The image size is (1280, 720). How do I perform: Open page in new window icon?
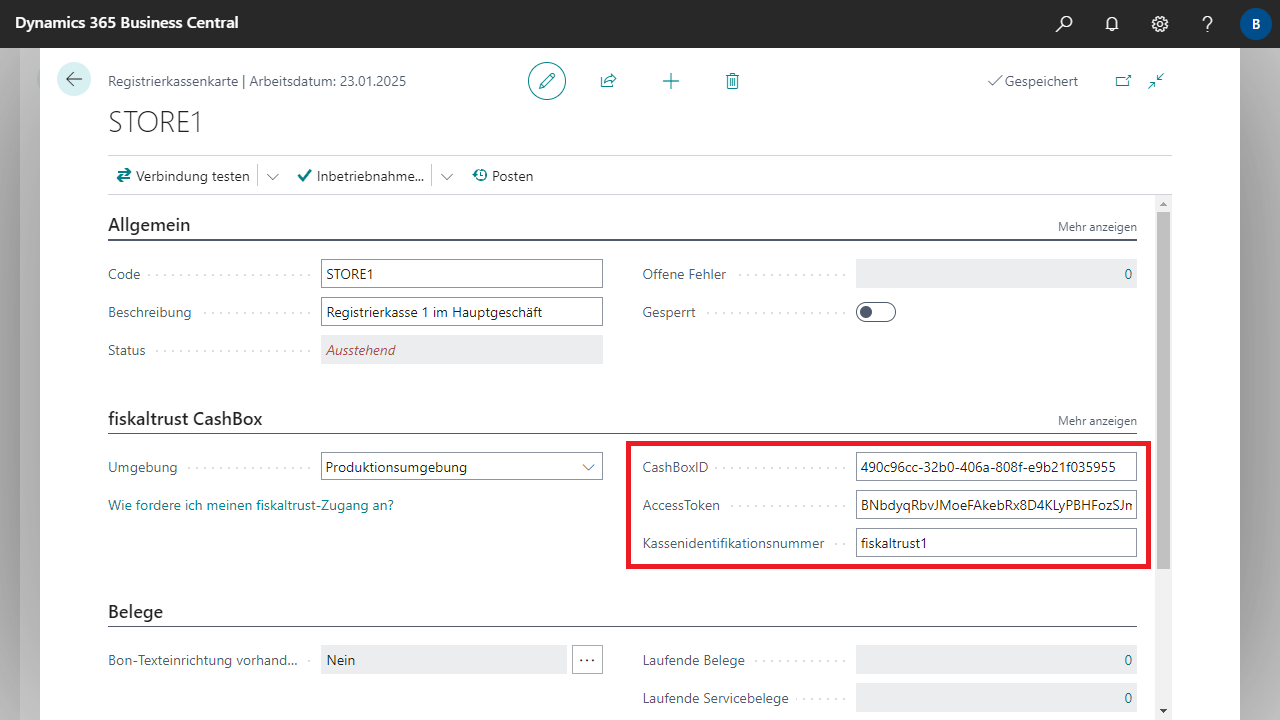pyautogui.click(x=1123, y=81)
